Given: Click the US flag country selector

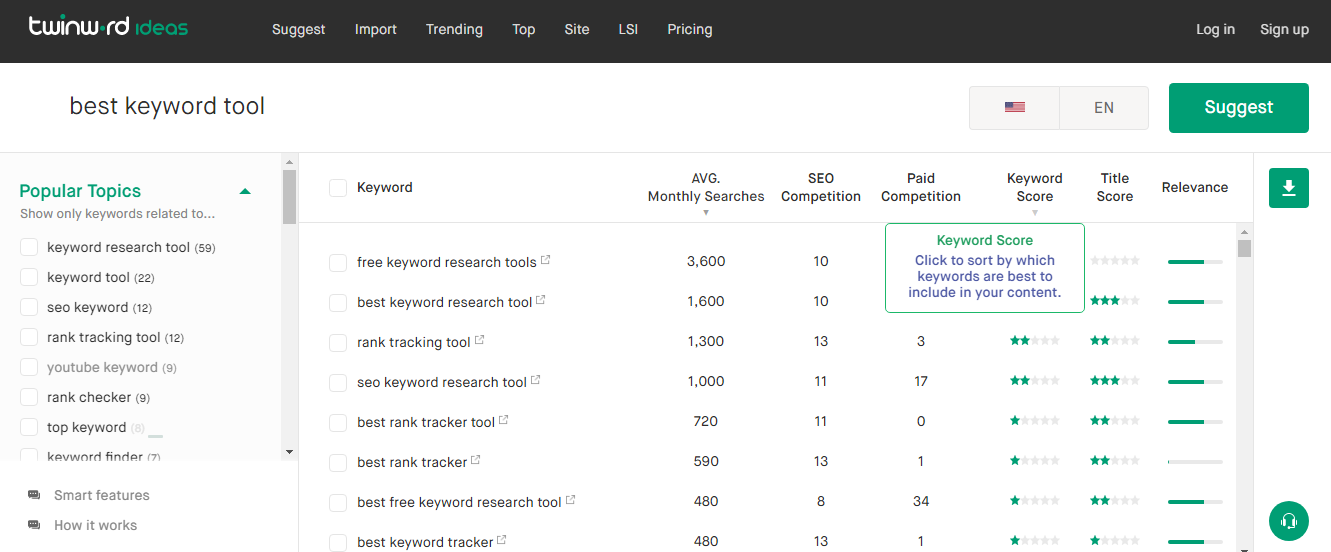Looking at the screenshot, I should [x=1014, y=107].
